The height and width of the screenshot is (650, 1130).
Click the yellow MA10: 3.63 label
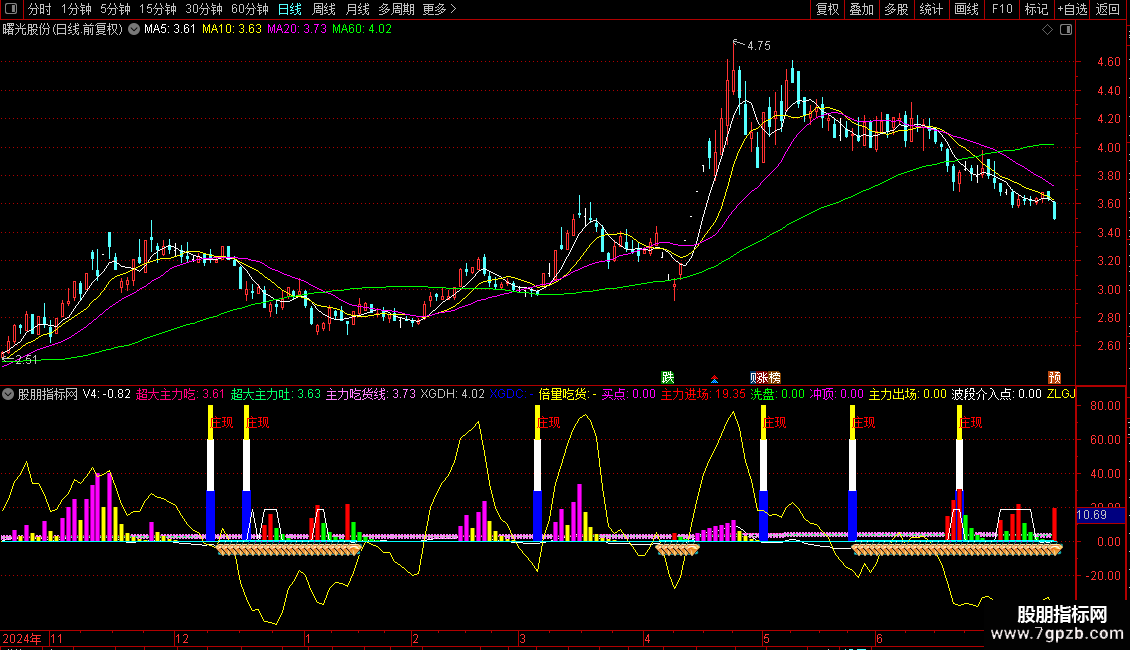232,30
